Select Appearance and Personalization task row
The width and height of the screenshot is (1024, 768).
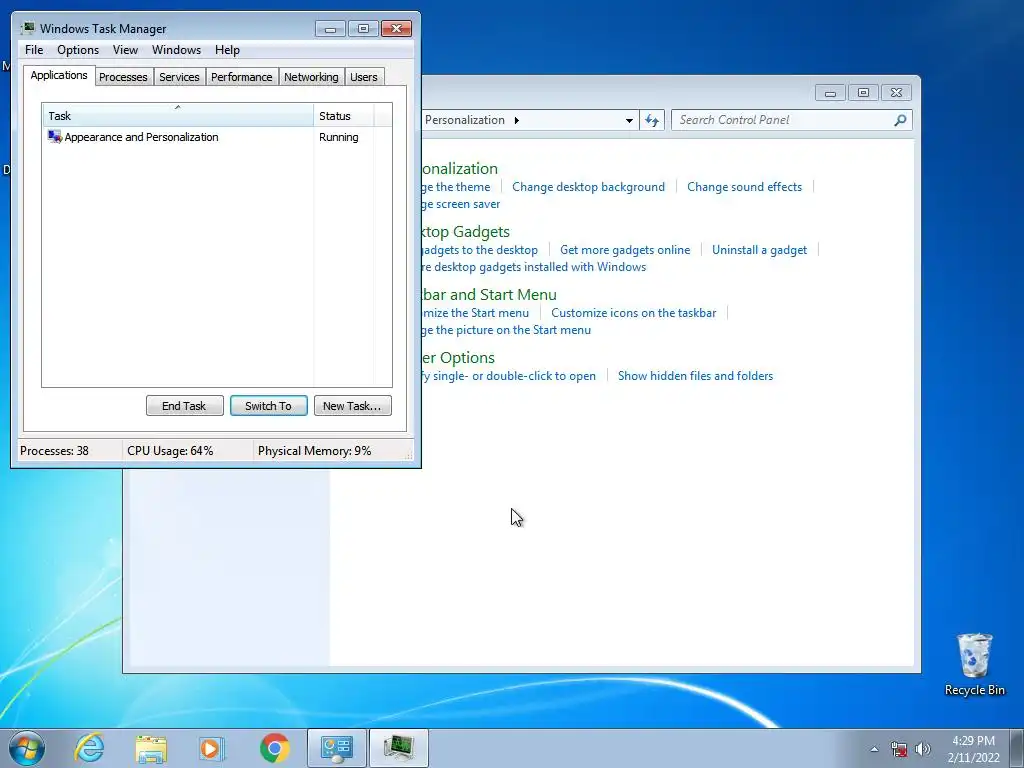pos(217,136)
